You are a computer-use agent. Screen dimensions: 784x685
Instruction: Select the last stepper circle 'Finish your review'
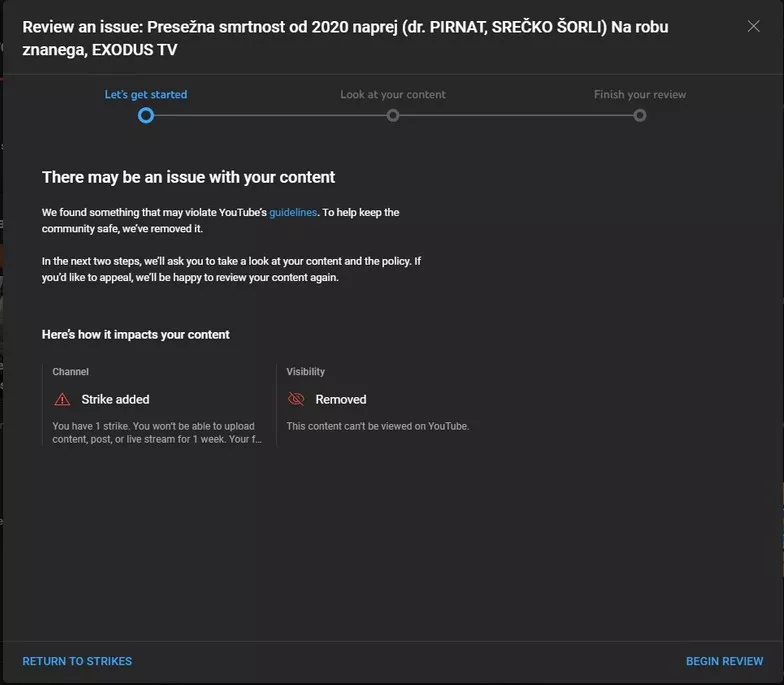point(640,115)
